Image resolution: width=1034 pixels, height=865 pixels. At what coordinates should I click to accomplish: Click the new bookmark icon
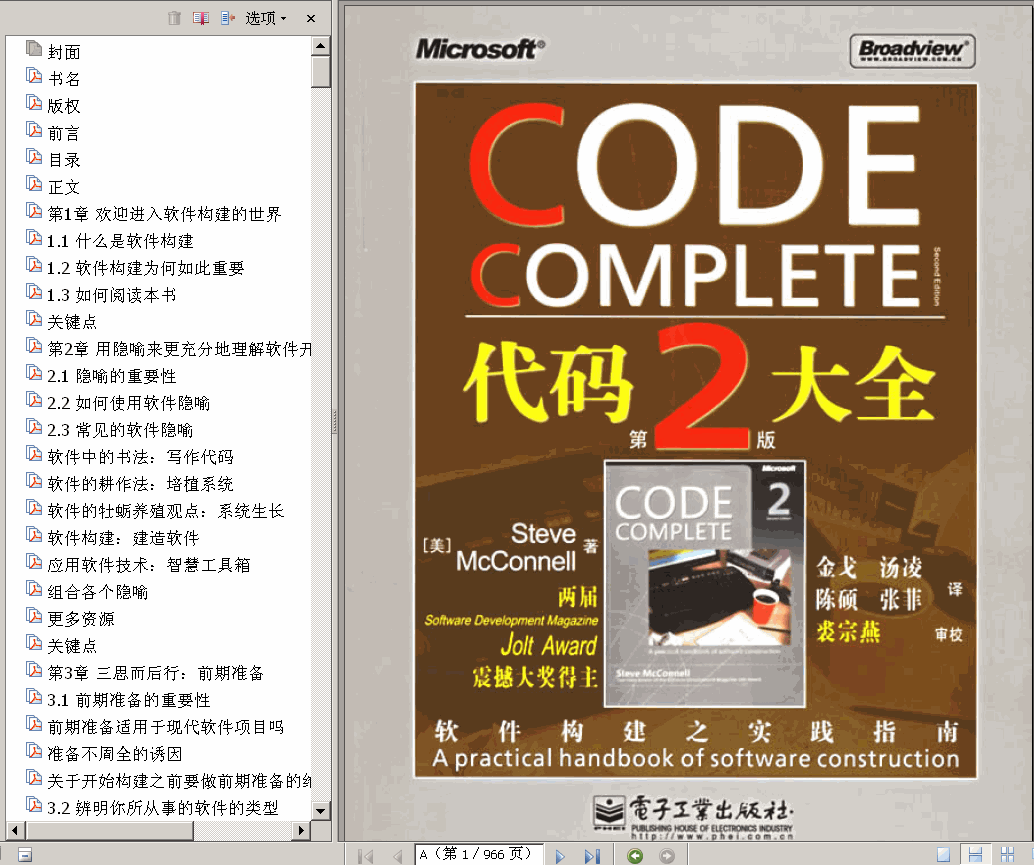pos(201,18)
